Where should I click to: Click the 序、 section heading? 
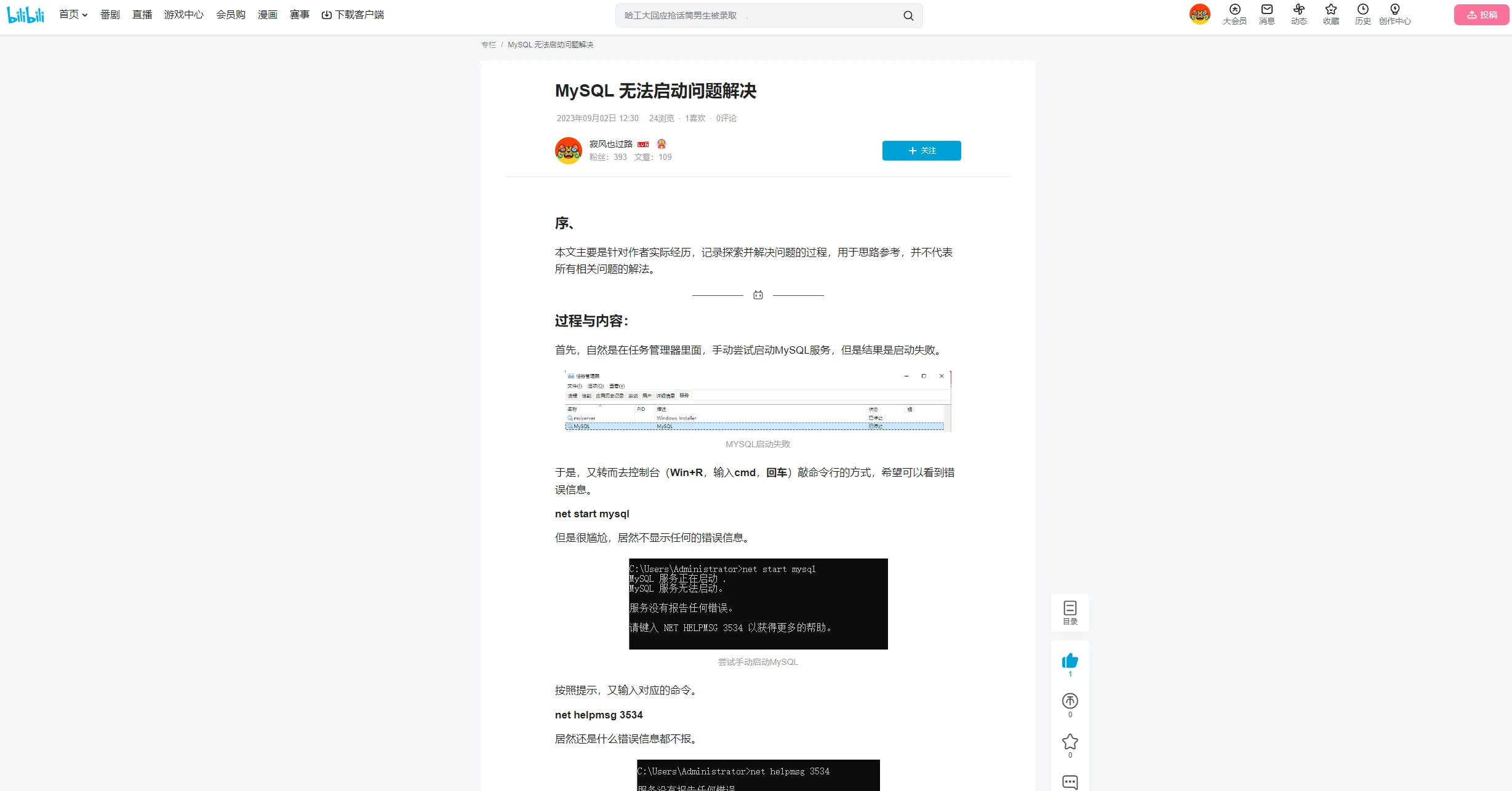point(564,223)
